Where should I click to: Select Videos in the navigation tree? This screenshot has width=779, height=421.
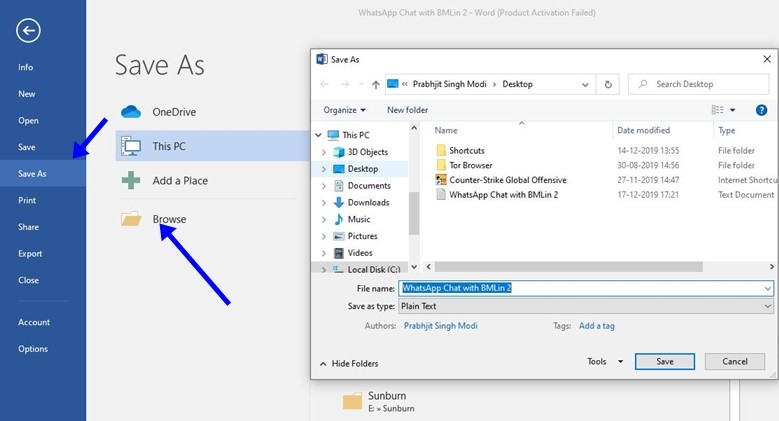(x=360, y=253)
